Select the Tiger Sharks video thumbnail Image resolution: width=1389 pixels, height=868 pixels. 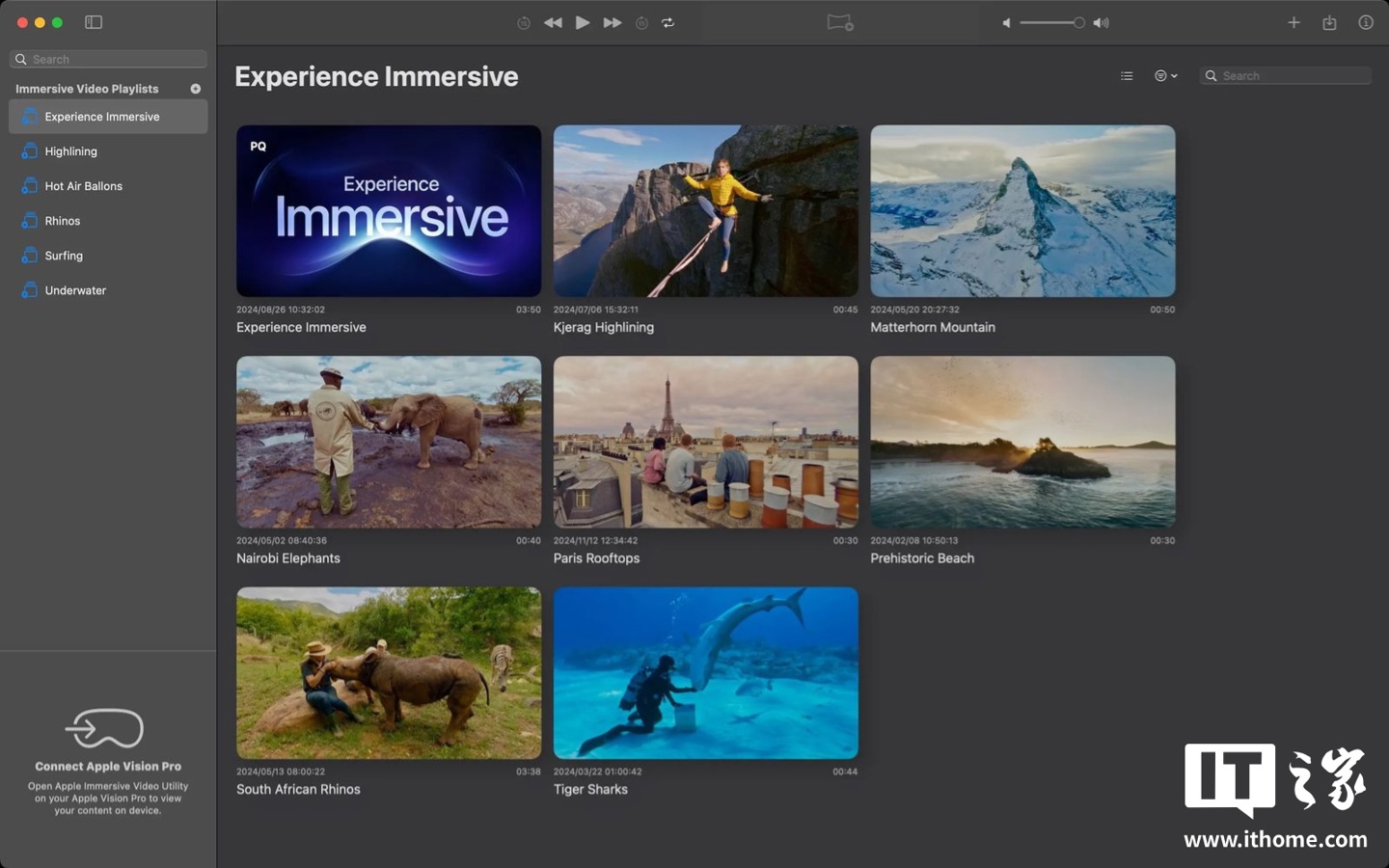click(705, 672)
